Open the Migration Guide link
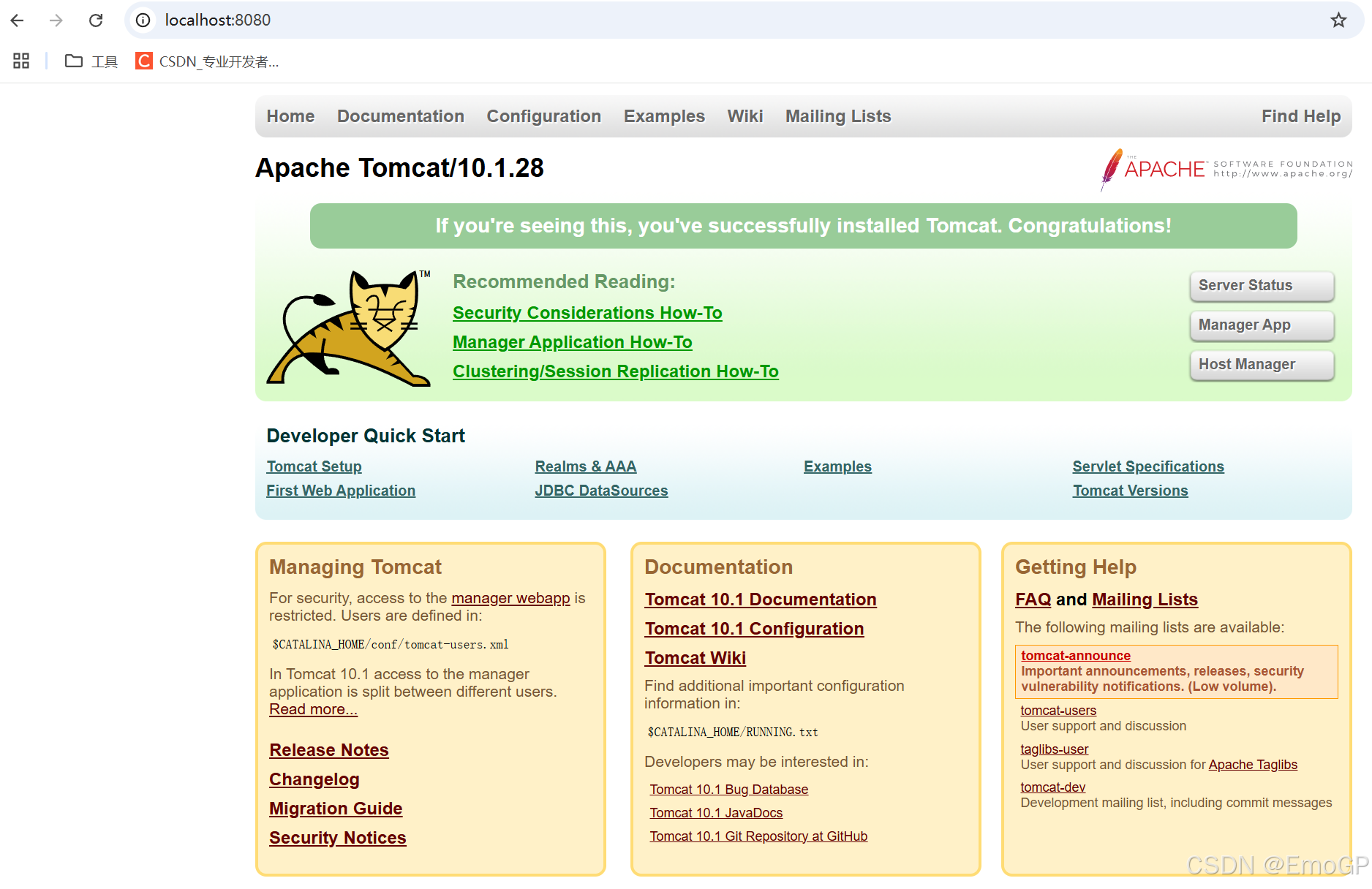 click(x=336, y=809)
